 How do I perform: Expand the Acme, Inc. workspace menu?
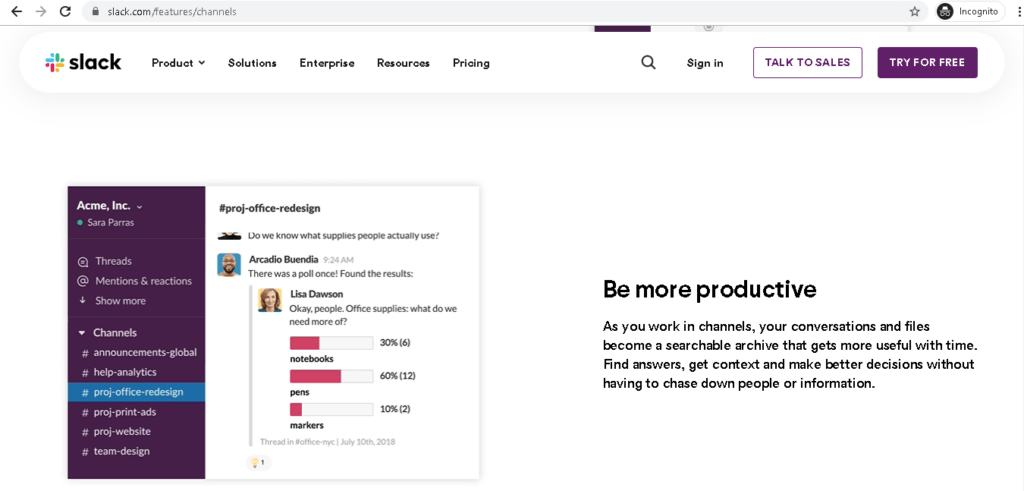point(110,206)
